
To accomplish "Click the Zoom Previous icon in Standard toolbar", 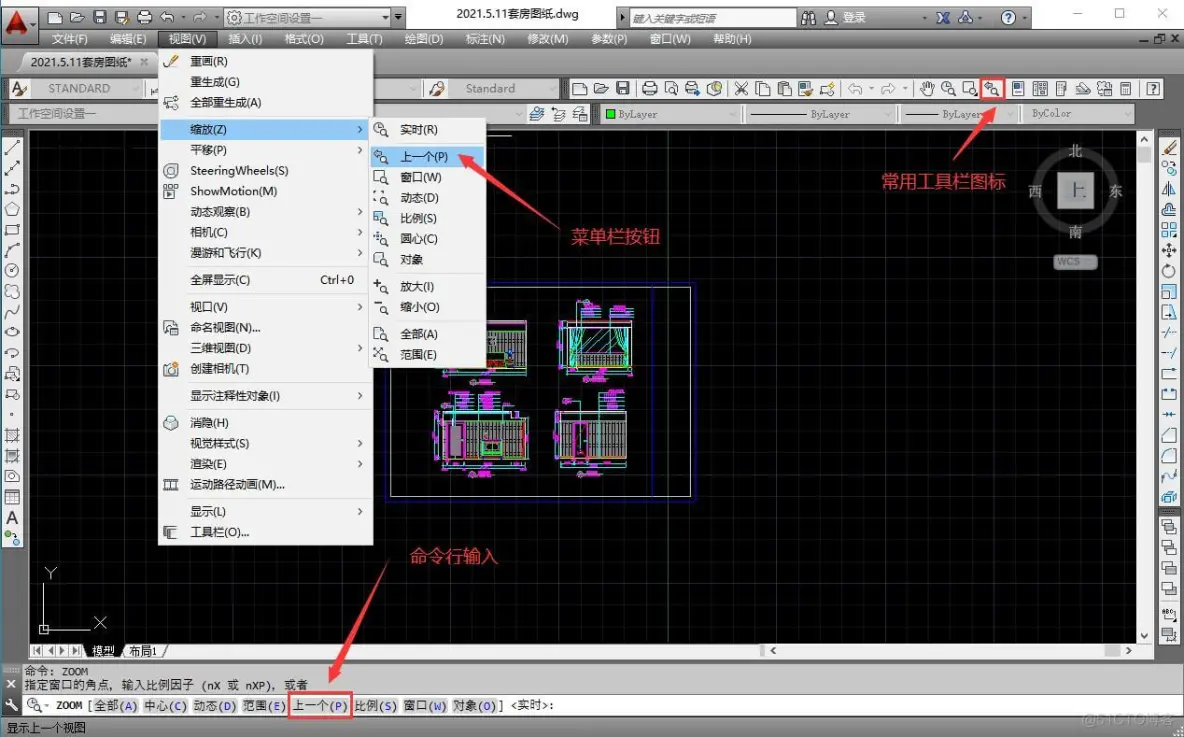I will pos(991,89).
